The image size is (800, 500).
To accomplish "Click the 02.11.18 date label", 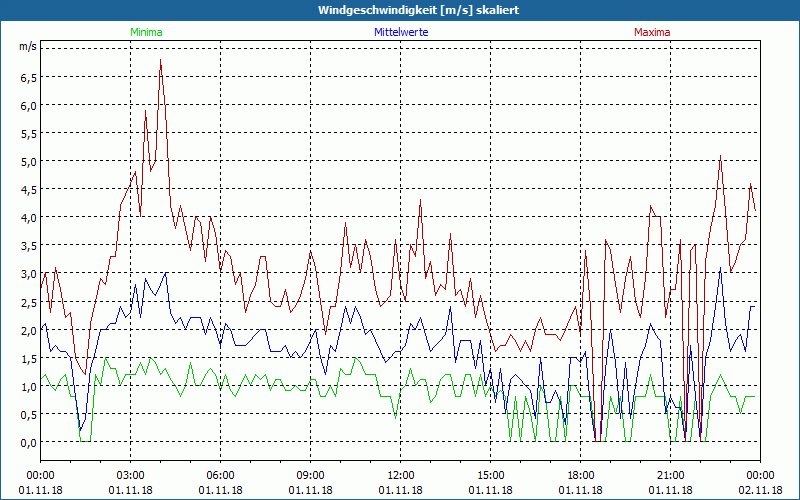I will (x=760, y=490).
